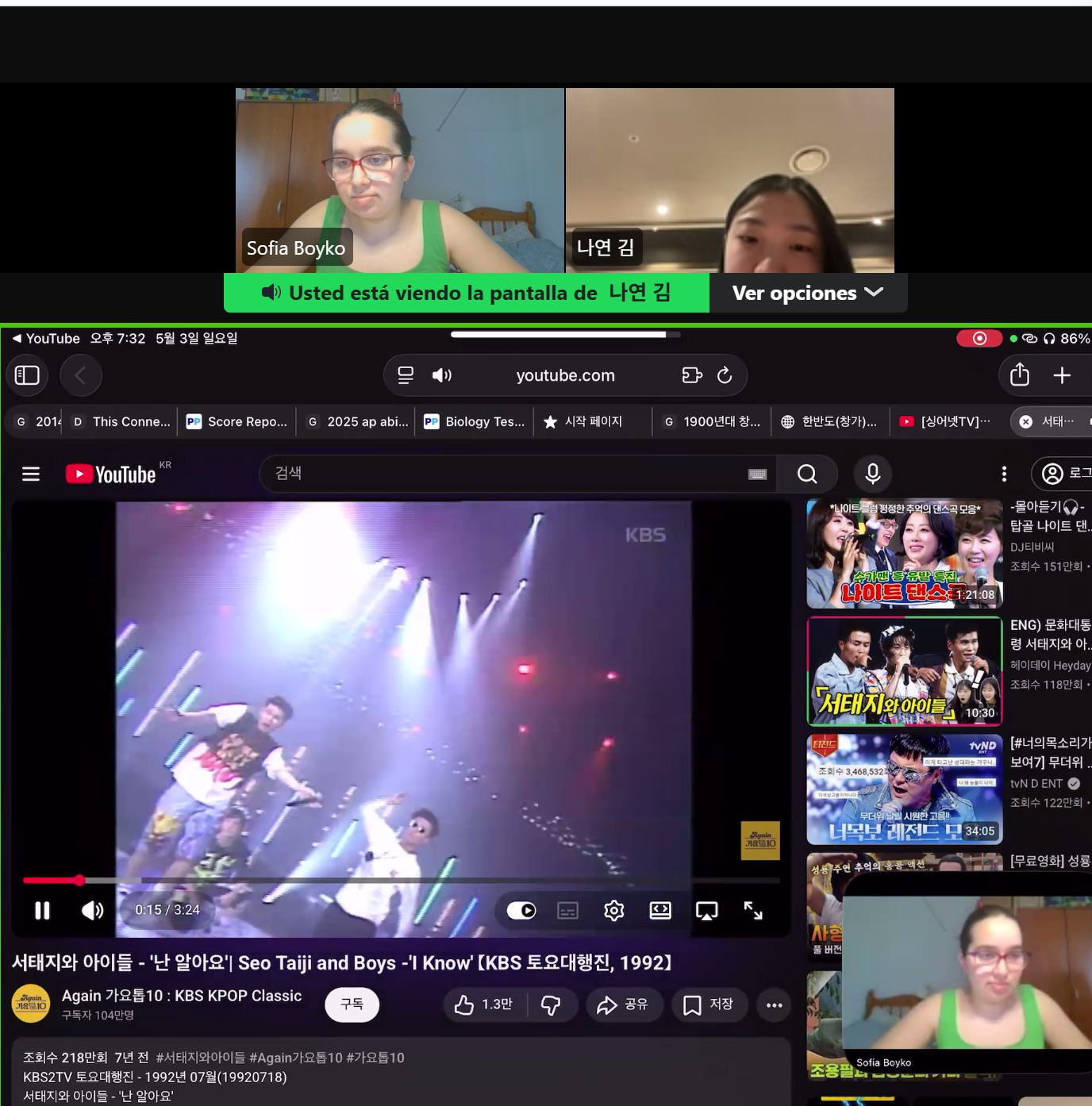1092x1106 pixels.
Task: Switch to the 'Biology Tes...' tab
Action: 475,421
